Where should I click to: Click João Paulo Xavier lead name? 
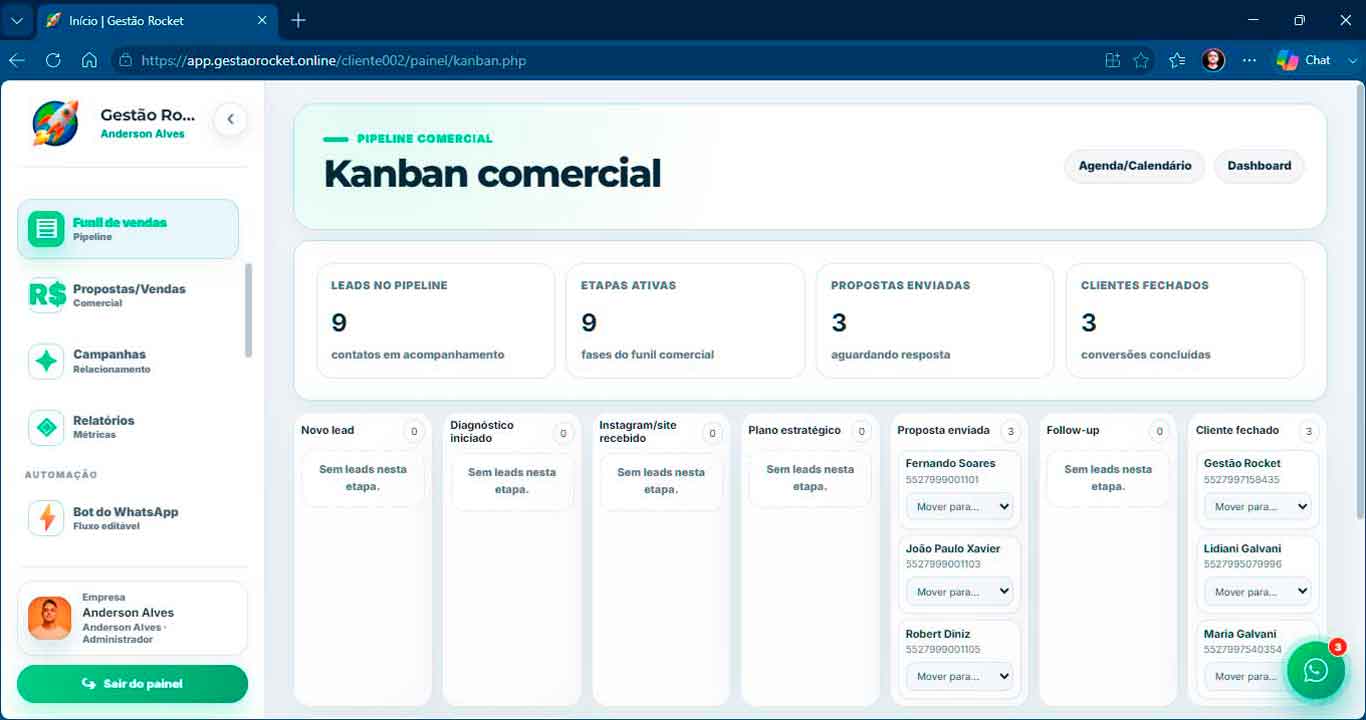953,548
